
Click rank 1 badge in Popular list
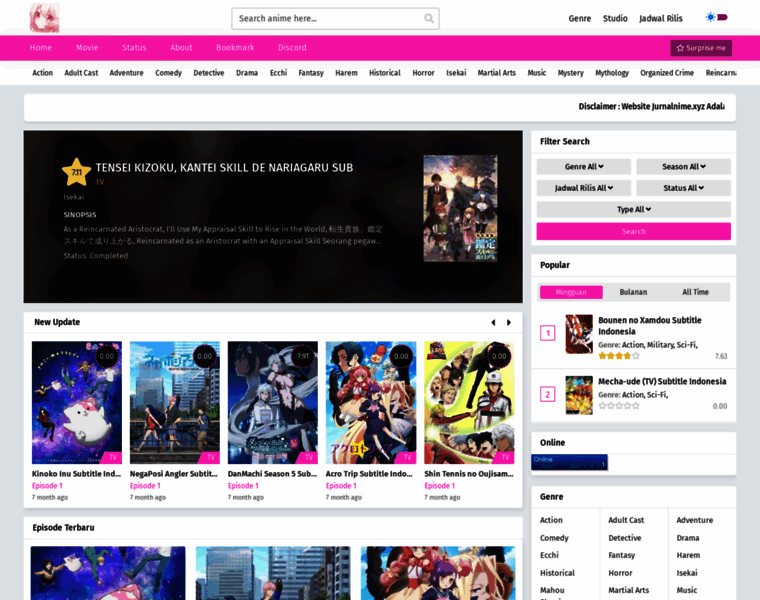tap(548, 333)
